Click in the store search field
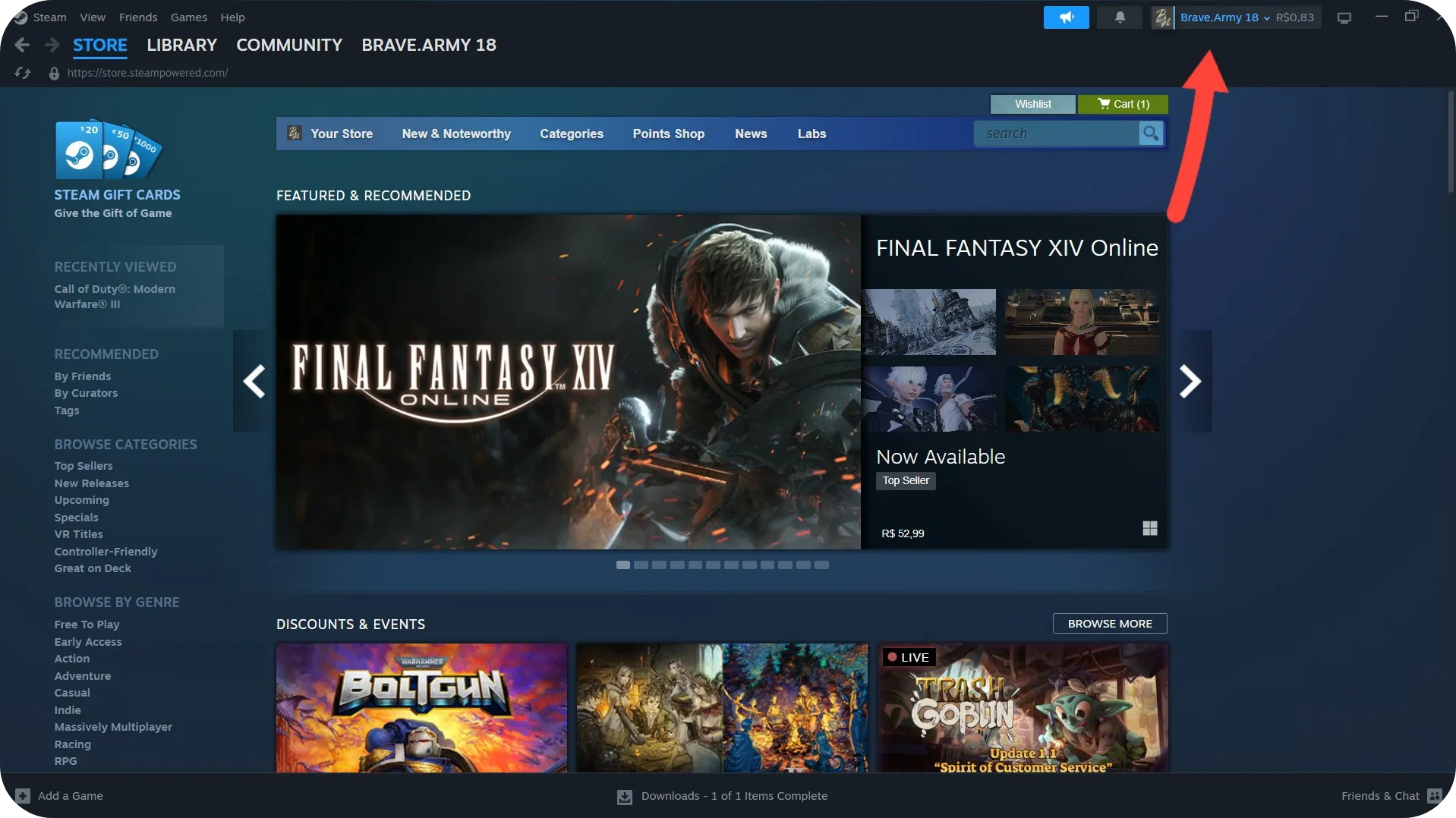The image size is (1456, 818). tap(1055, 134)
